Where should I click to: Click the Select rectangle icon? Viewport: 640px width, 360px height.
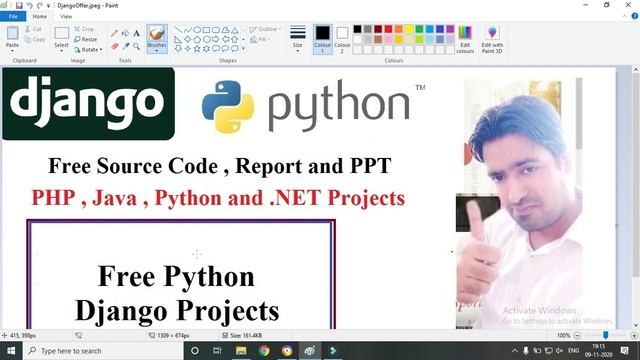[62, 33]
